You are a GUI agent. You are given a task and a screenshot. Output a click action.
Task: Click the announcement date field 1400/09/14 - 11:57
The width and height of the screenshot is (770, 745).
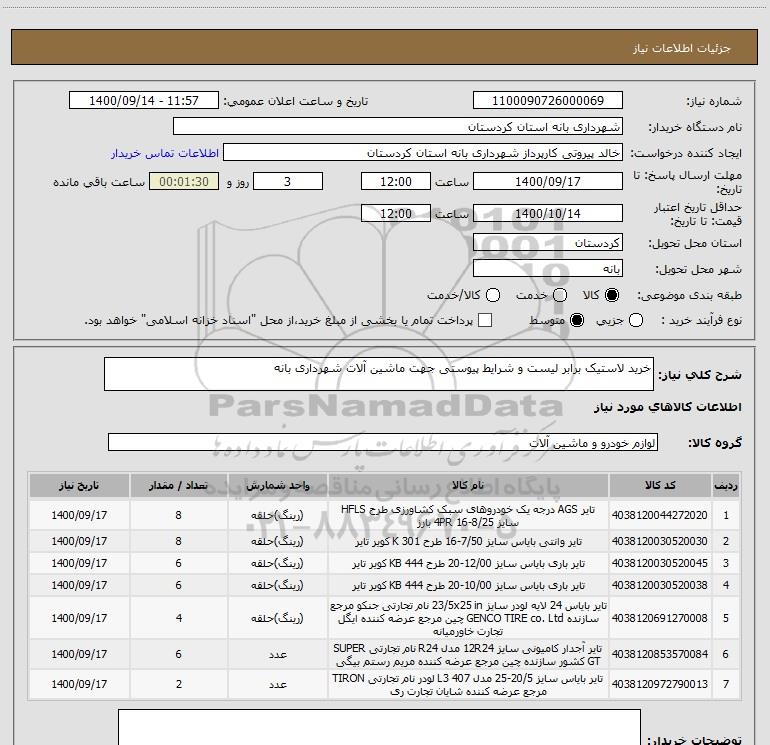click(x=144, y=101)
